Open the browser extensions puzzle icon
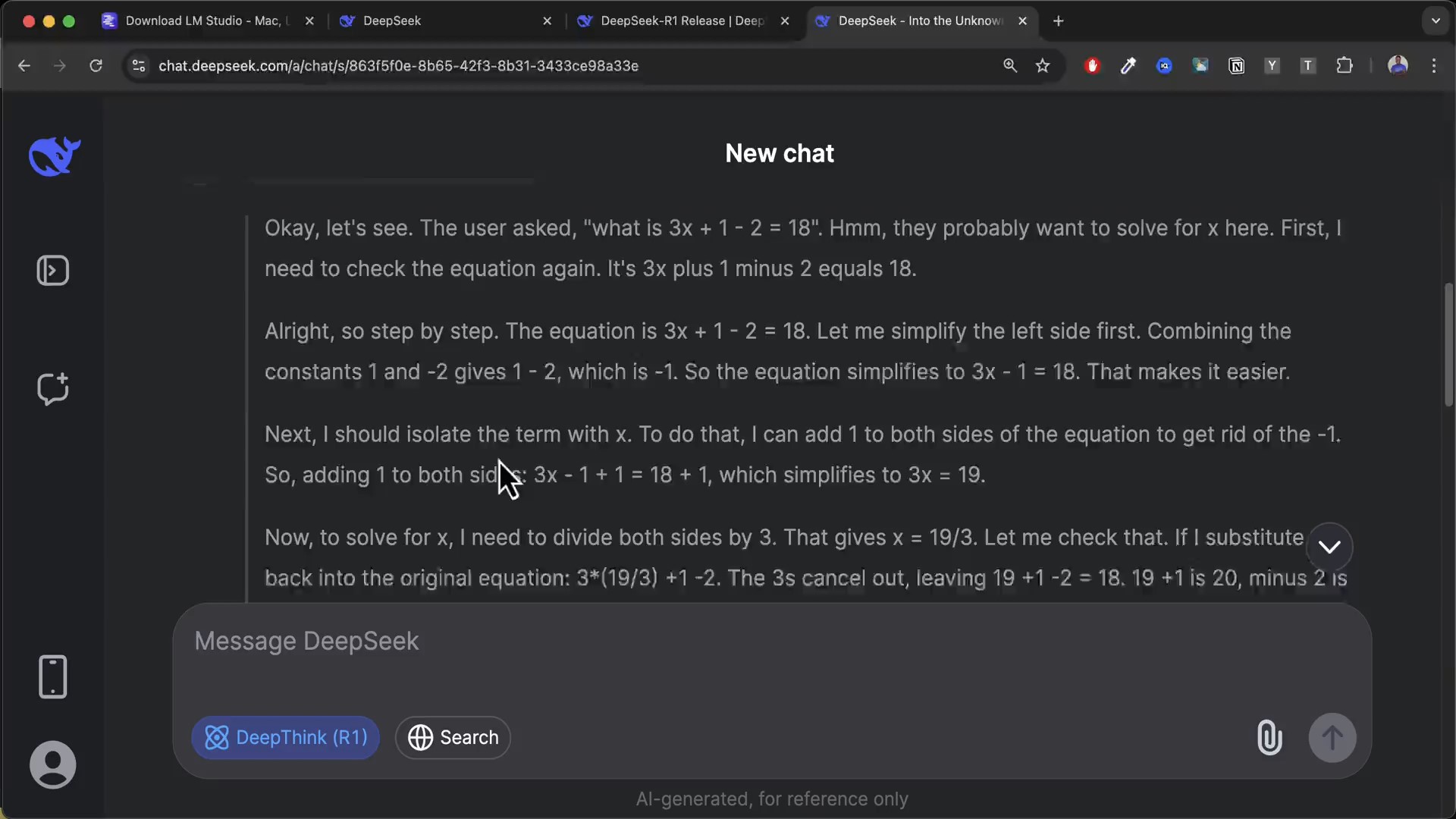 tap(1345, 66)
